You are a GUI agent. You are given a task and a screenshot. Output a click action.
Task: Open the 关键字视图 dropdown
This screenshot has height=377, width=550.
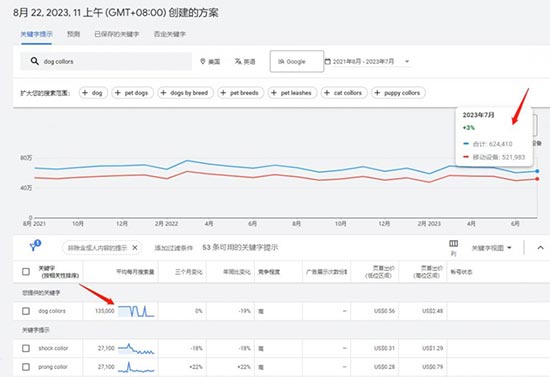(x=491, y=248)
